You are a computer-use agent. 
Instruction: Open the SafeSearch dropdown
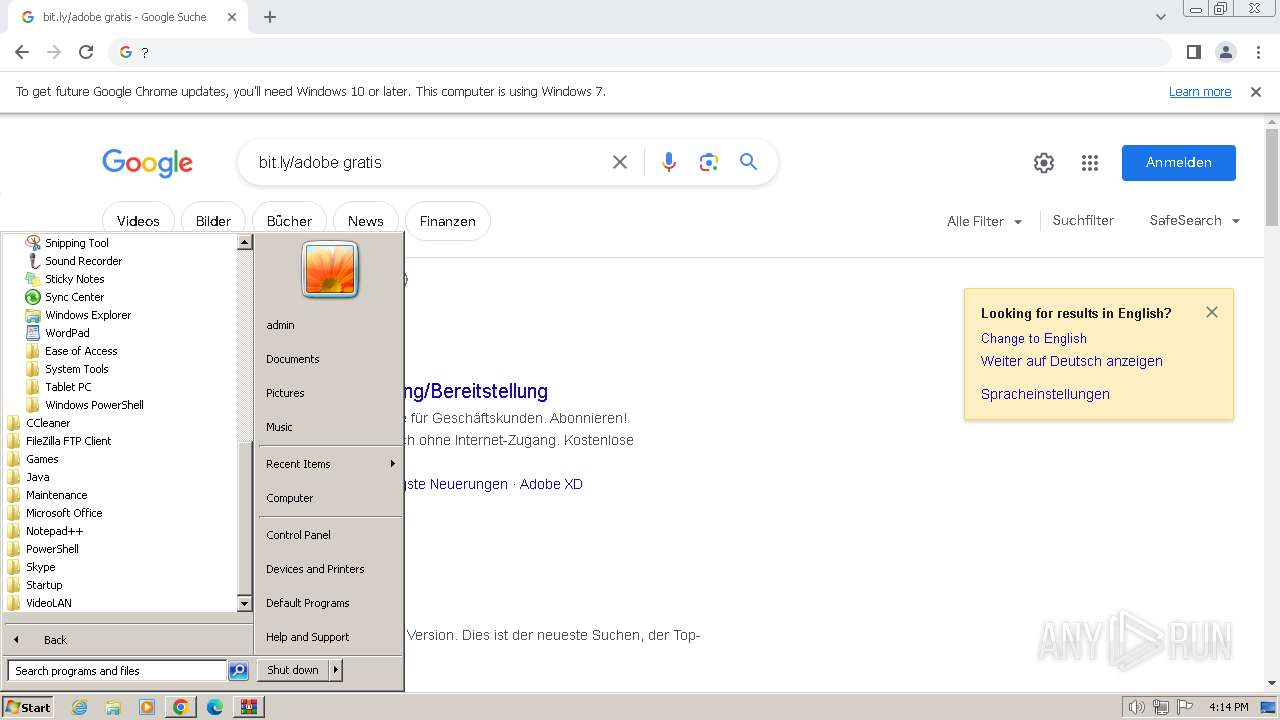coord(1195,221)
